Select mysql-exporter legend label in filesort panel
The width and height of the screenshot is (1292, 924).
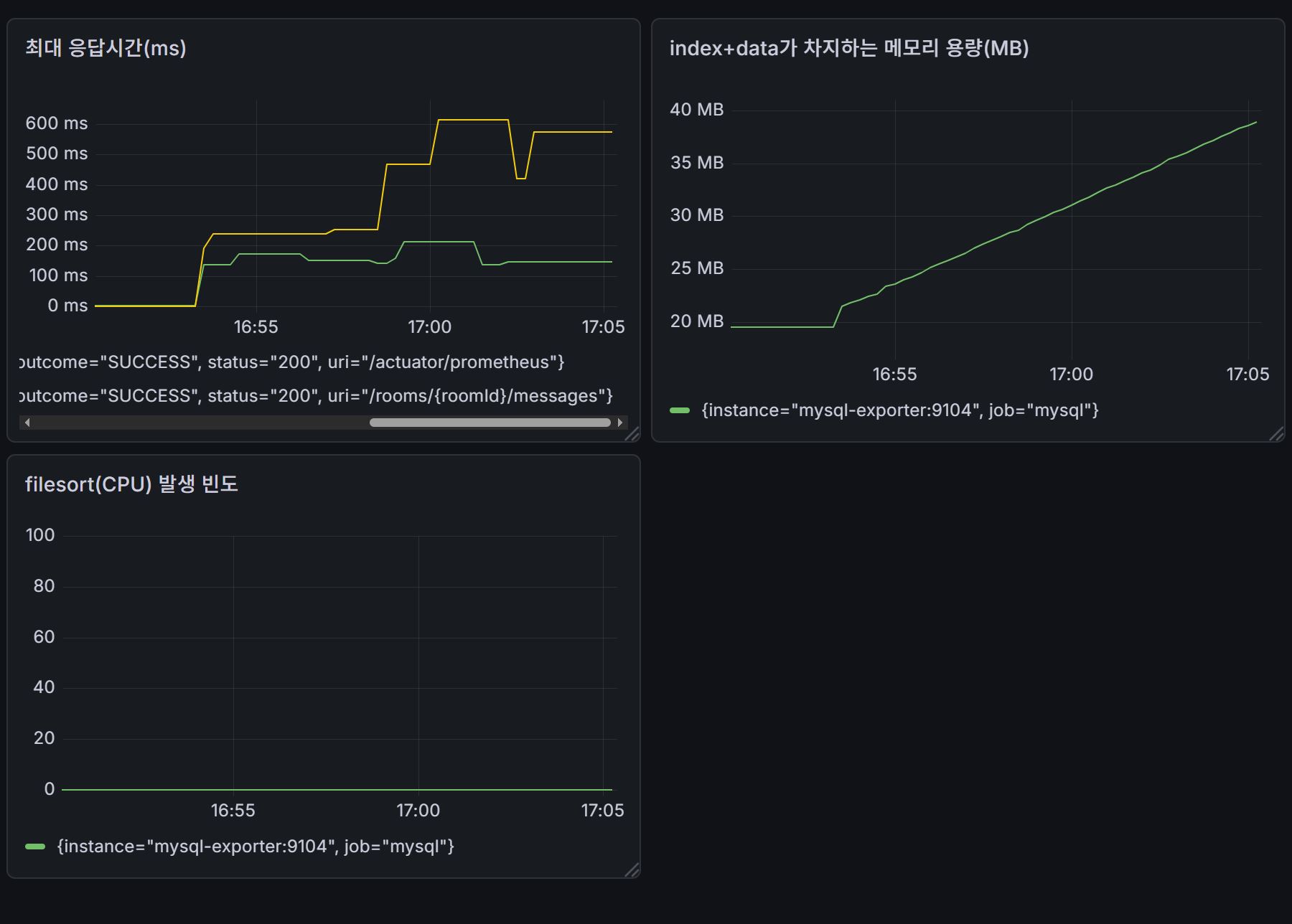[x=256, y=847]
